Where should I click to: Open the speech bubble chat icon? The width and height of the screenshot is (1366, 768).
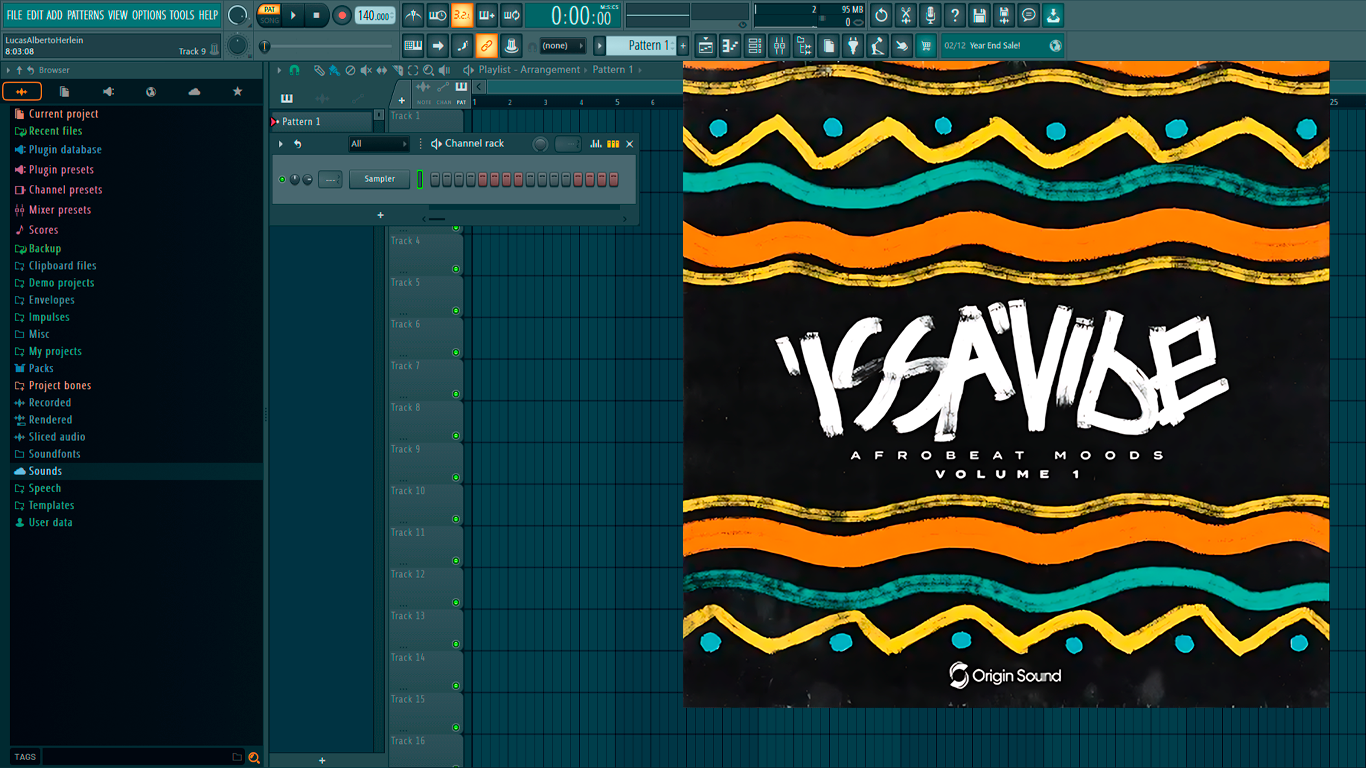click(1029, 15)
